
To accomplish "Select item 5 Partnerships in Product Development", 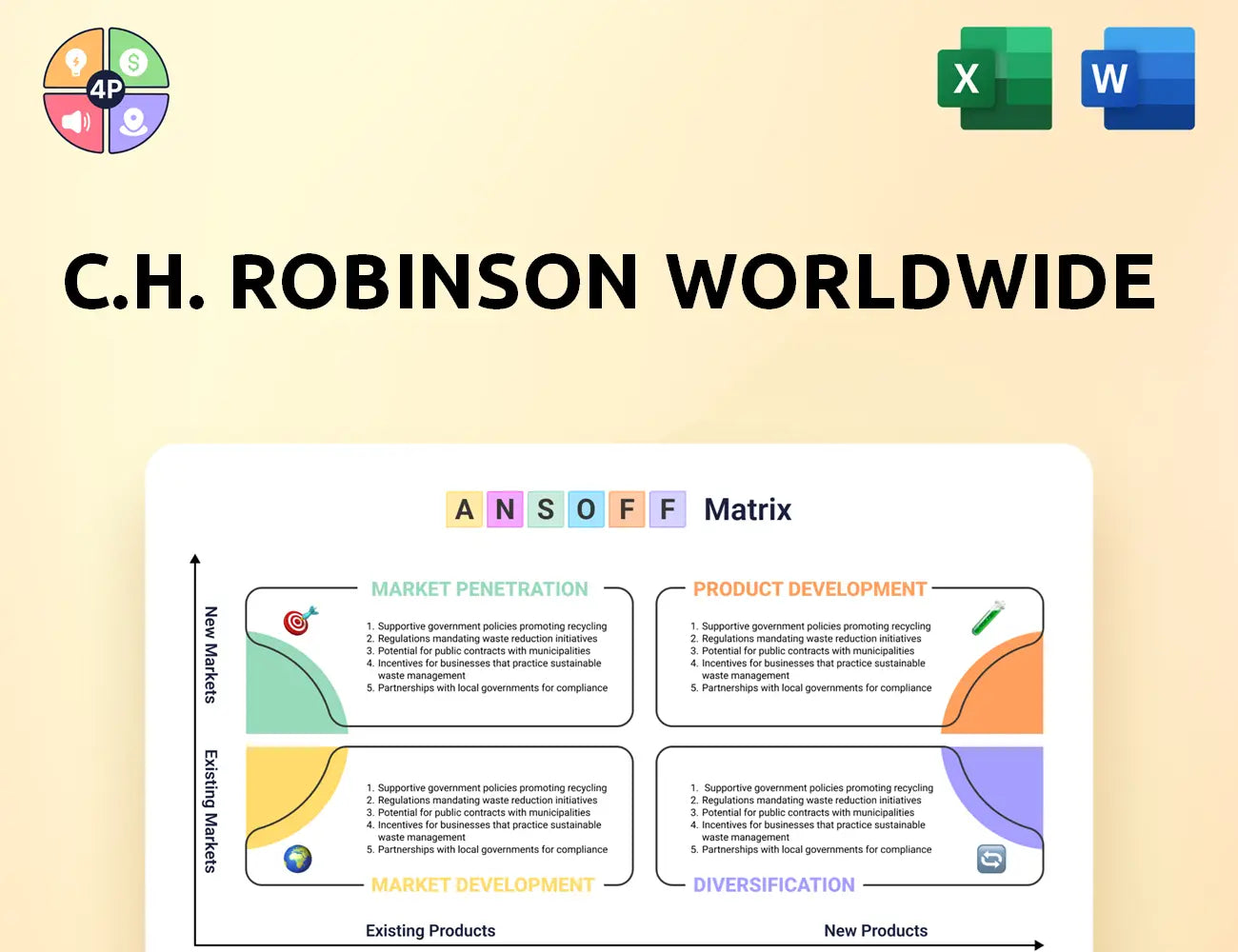I will [811, 687].
